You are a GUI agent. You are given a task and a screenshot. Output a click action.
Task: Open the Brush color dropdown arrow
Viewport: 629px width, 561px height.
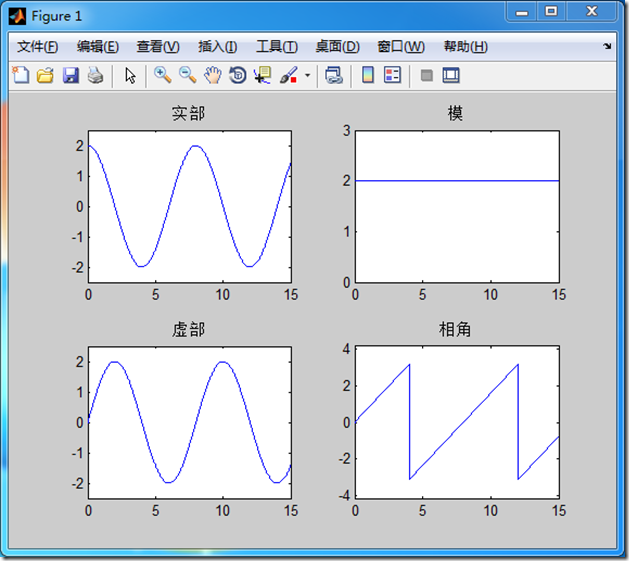click(308, 75)
